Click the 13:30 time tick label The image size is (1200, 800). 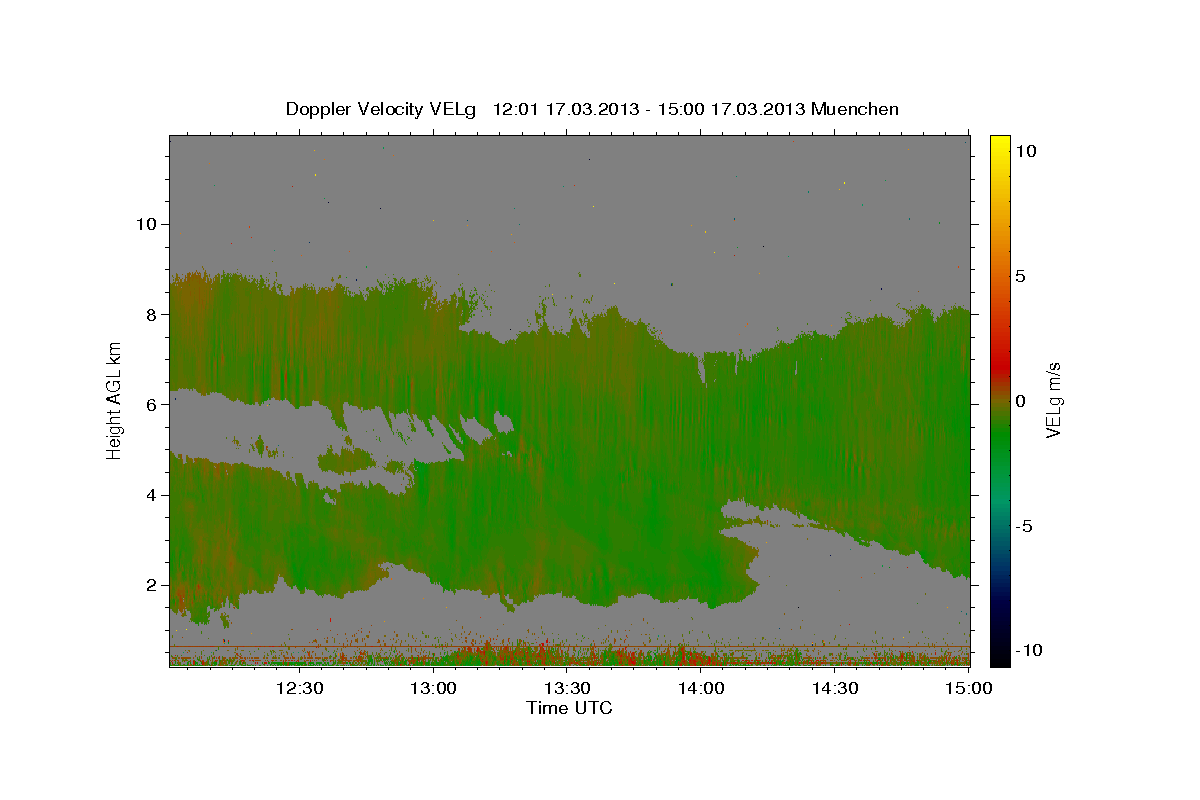[x=567, y=688]
